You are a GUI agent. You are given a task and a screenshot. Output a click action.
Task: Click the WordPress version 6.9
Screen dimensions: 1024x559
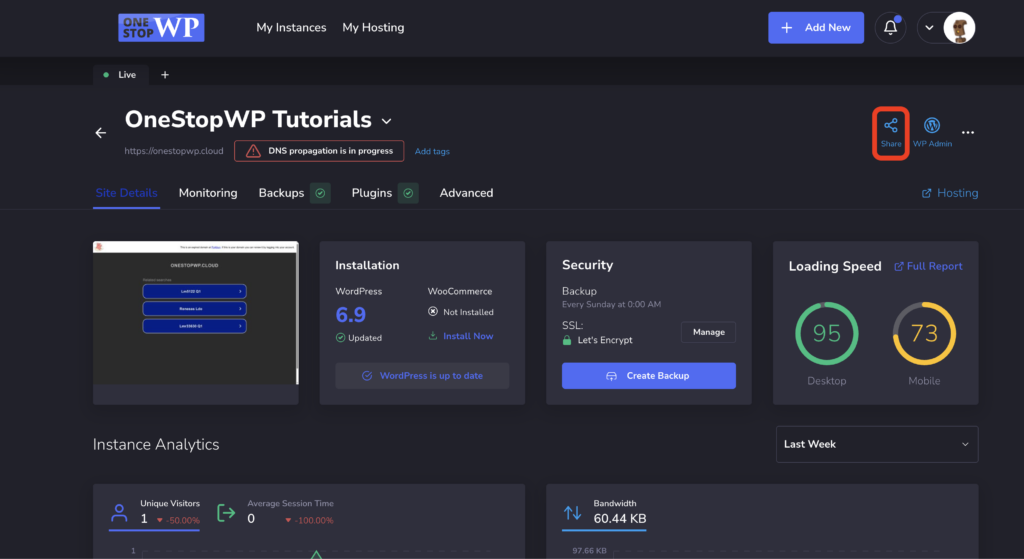pos(351,315)
